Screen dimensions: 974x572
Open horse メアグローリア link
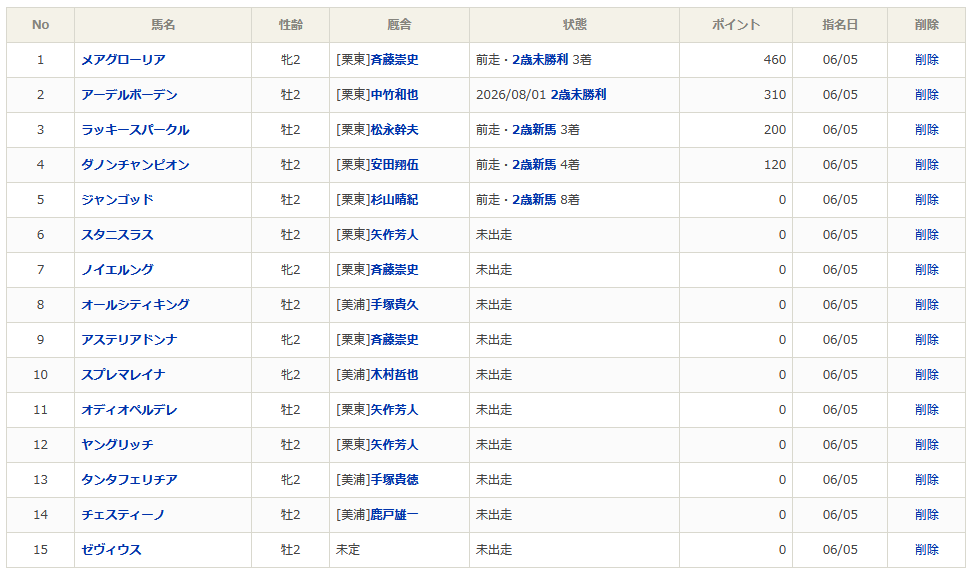[x=123, y=60]
